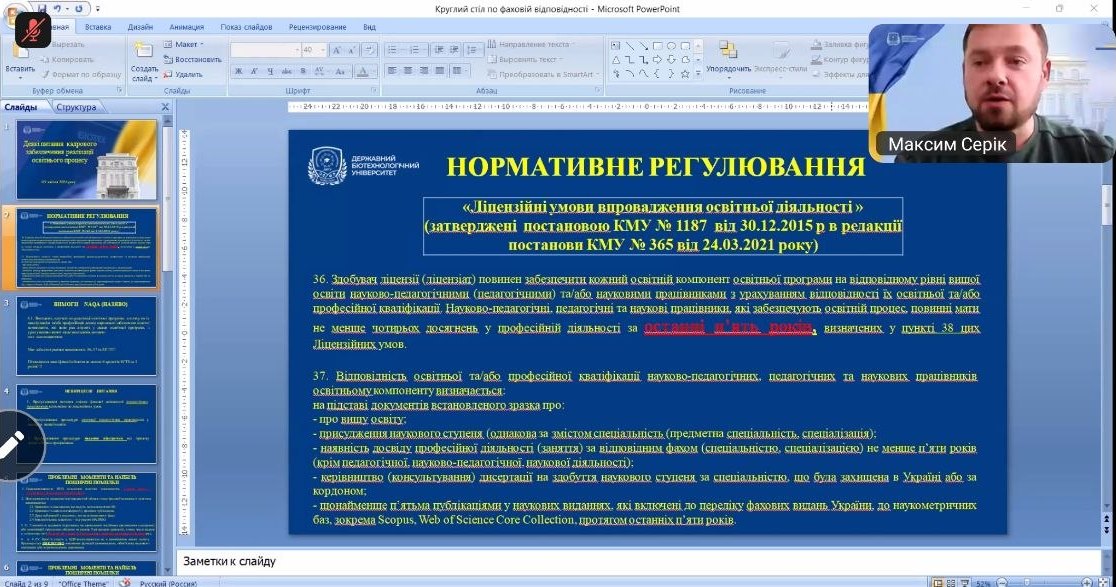Click the Создать слайд icon

click(x=143, y=53)
